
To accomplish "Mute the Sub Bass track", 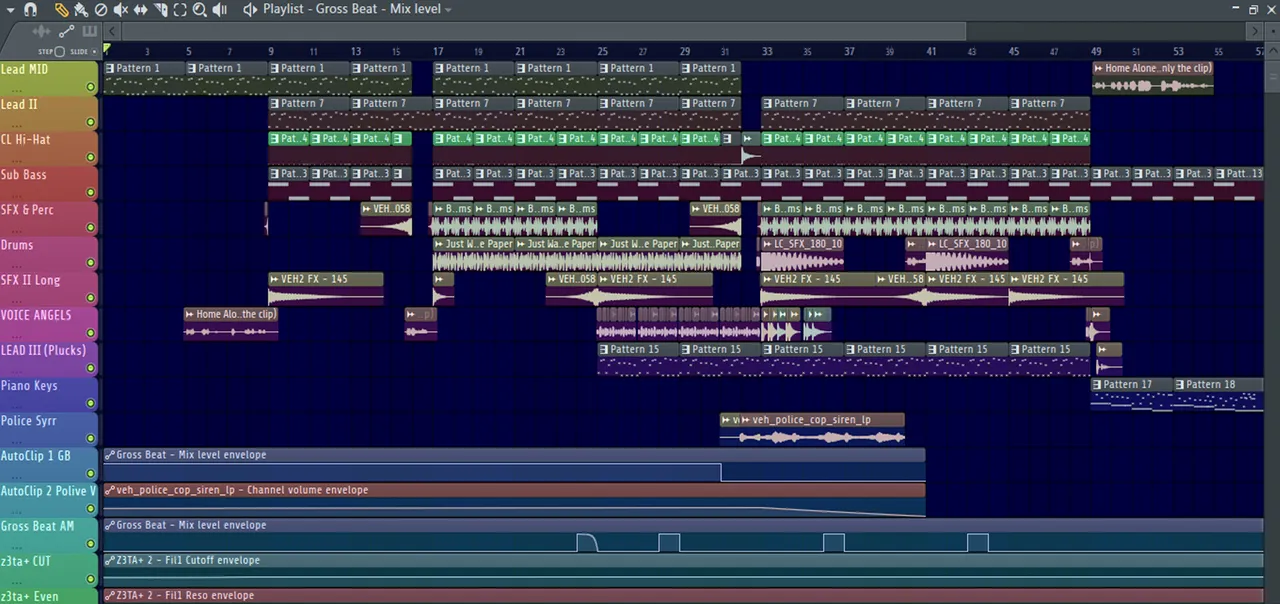I will 91,192.
